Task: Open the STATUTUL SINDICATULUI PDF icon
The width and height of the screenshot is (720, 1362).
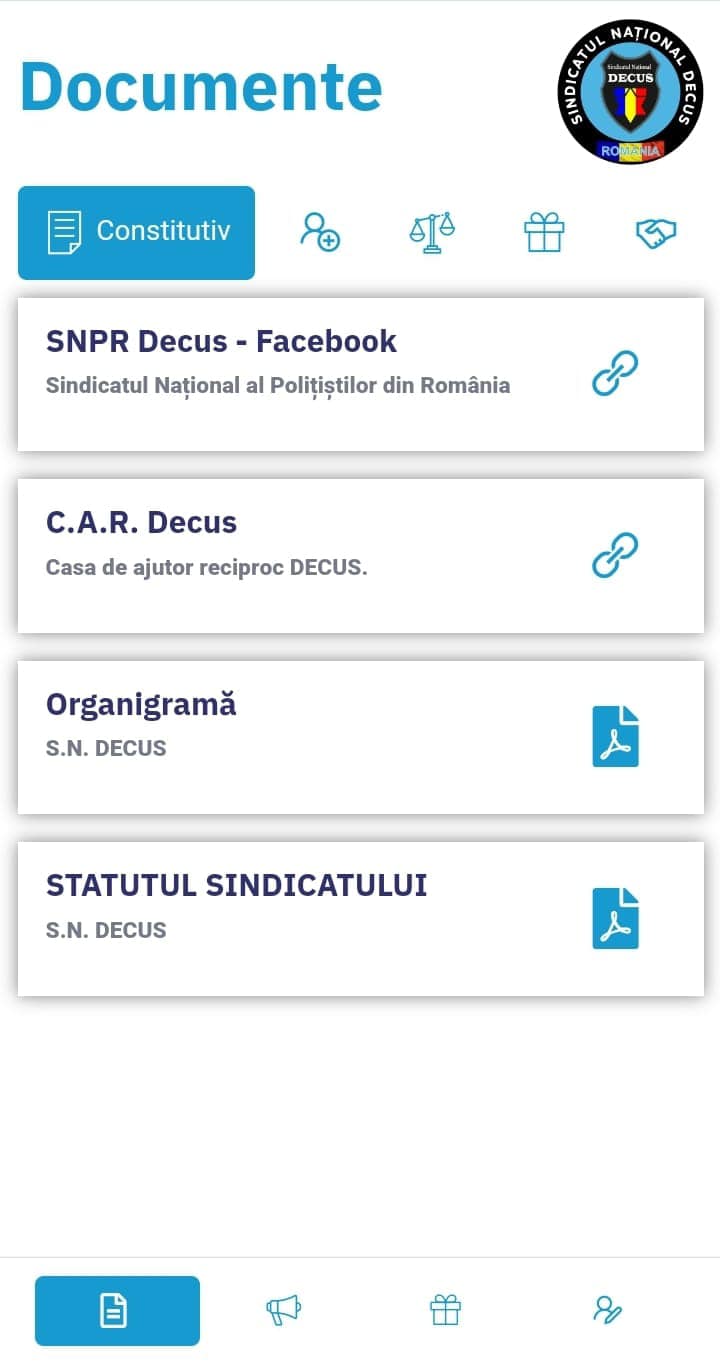Action: (615, 918)
